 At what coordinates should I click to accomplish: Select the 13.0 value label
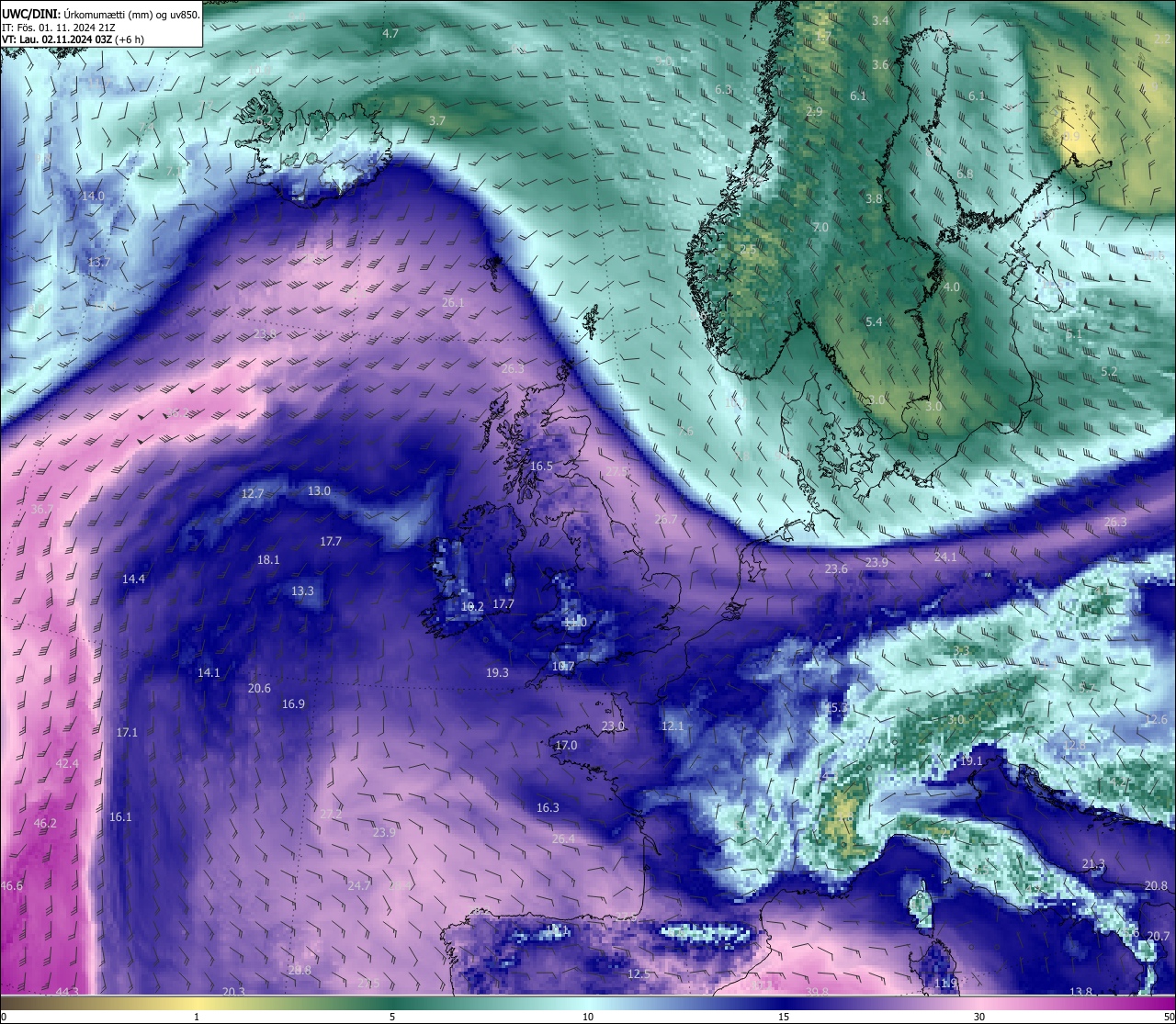click(319, 491)
